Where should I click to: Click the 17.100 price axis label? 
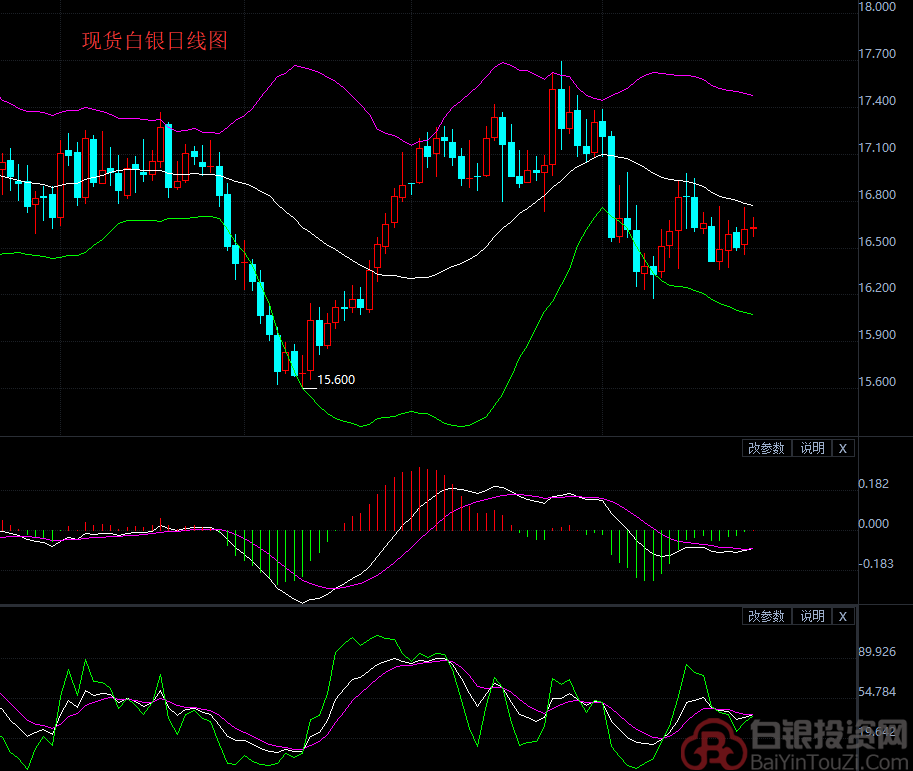point(877,148)
